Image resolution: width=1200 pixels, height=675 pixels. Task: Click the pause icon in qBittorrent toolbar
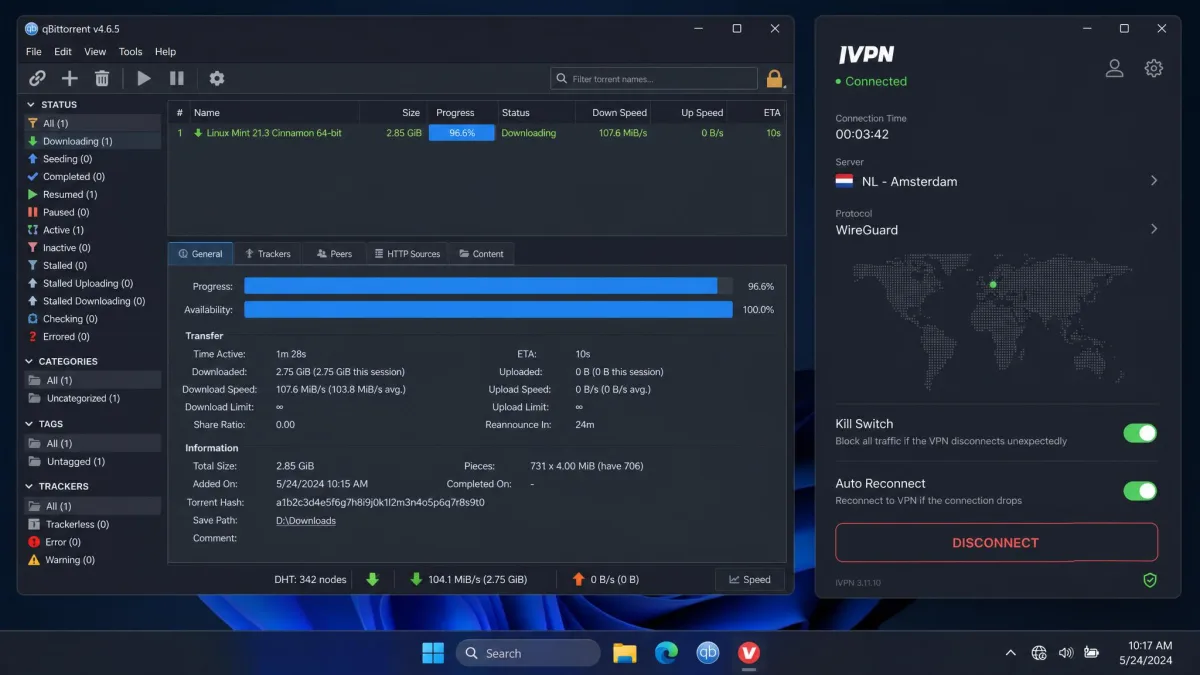pos(177,78)
